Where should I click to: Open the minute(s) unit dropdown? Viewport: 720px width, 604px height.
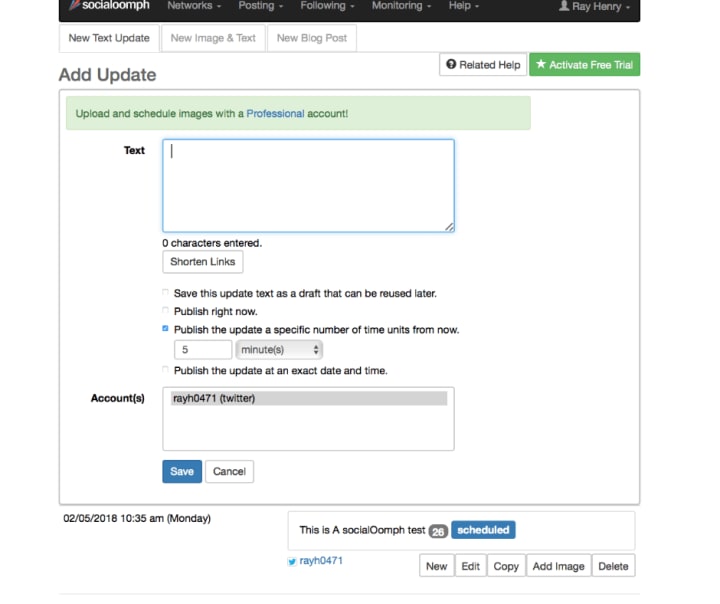(279, 350)
